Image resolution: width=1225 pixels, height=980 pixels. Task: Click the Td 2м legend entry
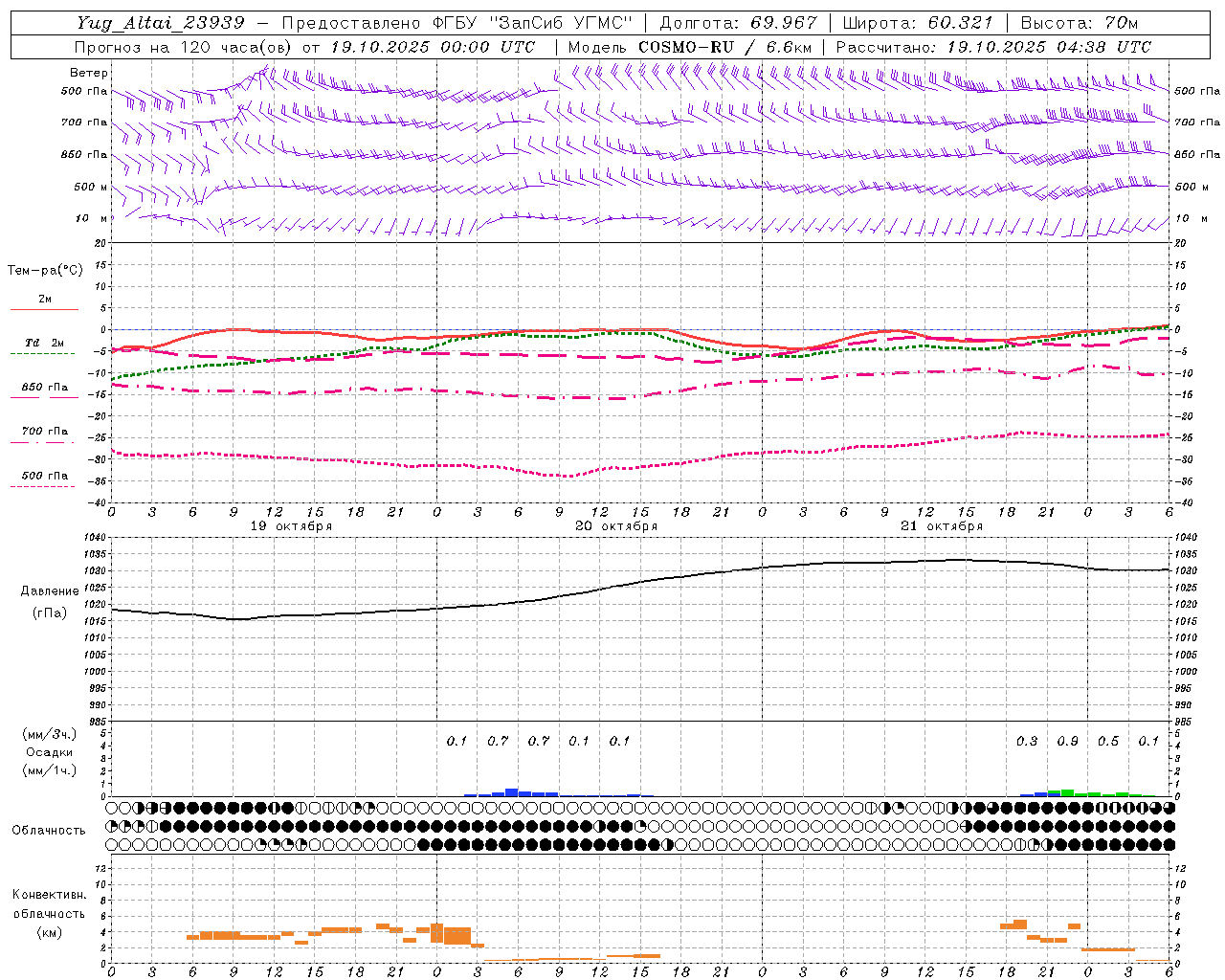tap(44, 343)
